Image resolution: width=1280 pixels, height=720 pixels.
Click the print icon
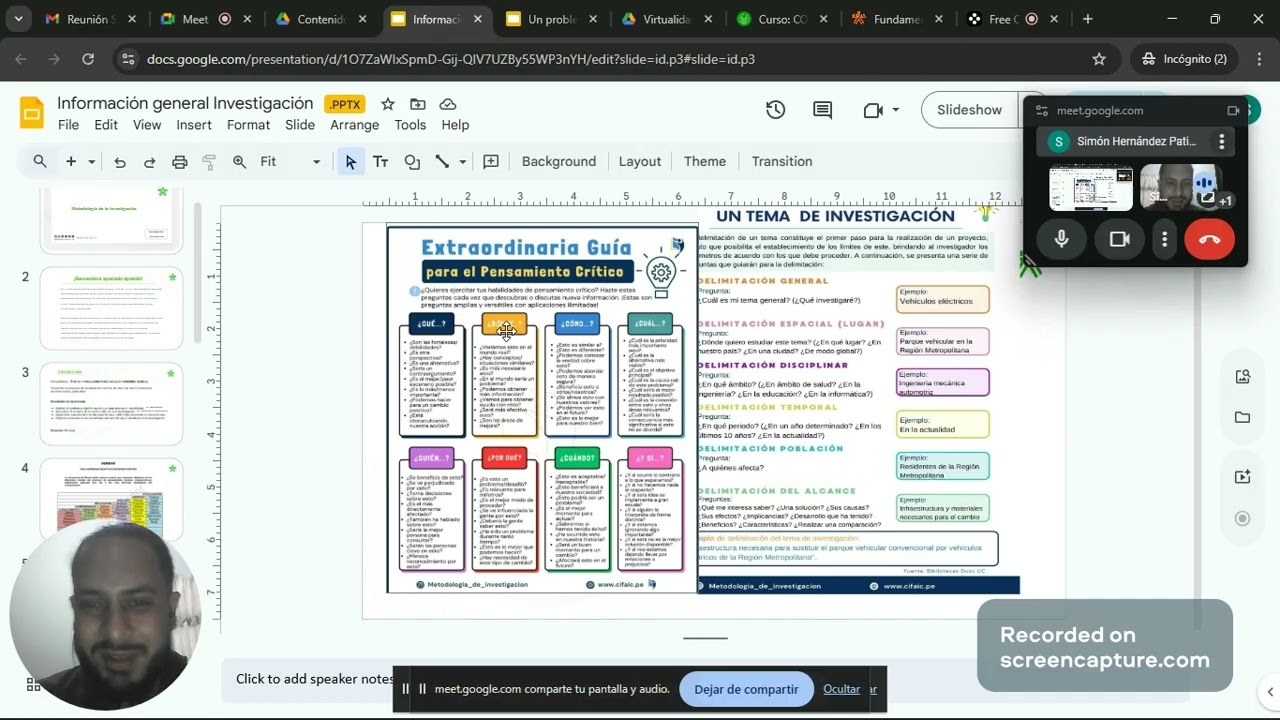180,162
